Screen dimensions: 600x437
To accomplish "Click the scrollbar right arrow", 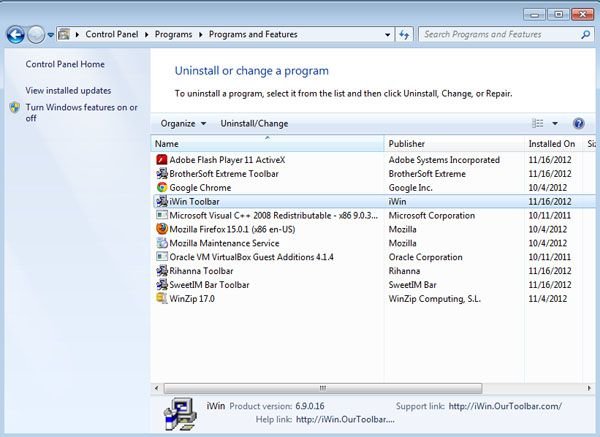I will (589, 388).
